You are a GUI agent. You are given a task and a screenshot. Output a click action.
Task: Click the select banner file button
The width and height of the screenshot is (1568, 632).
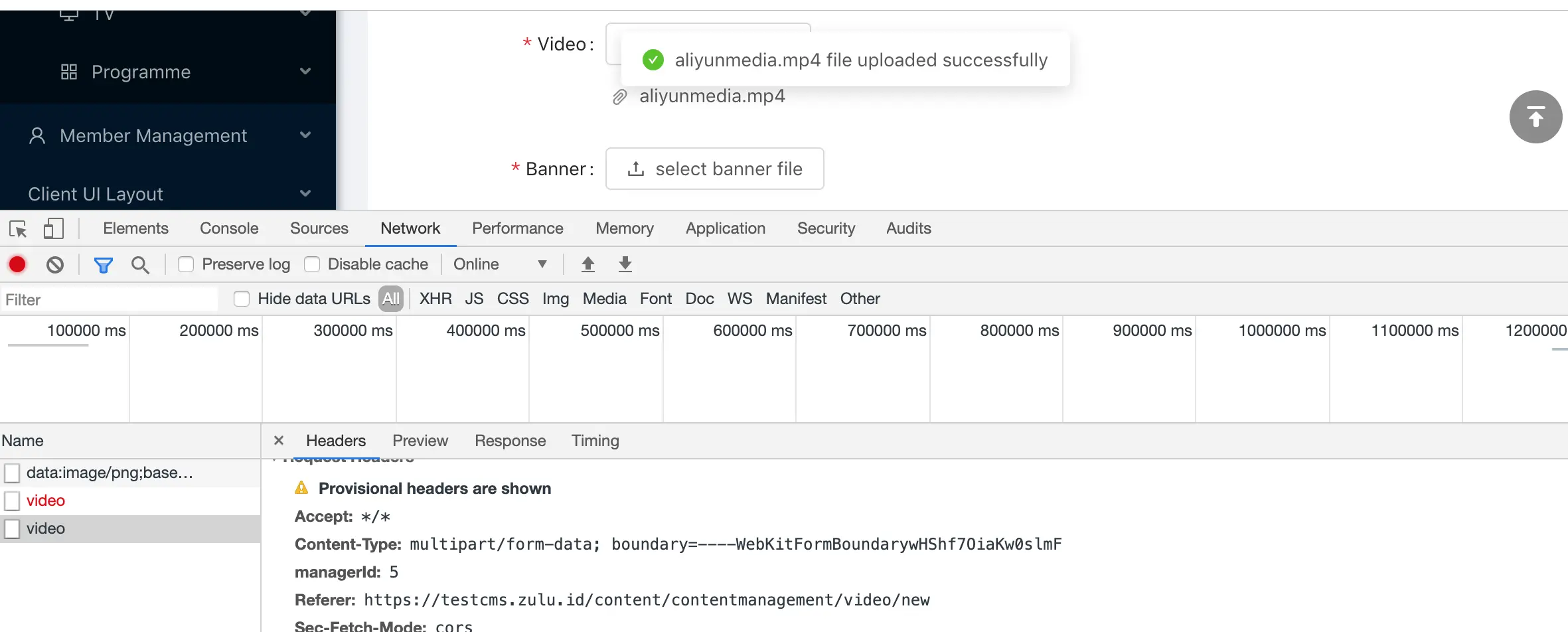(x=714, y=169)
